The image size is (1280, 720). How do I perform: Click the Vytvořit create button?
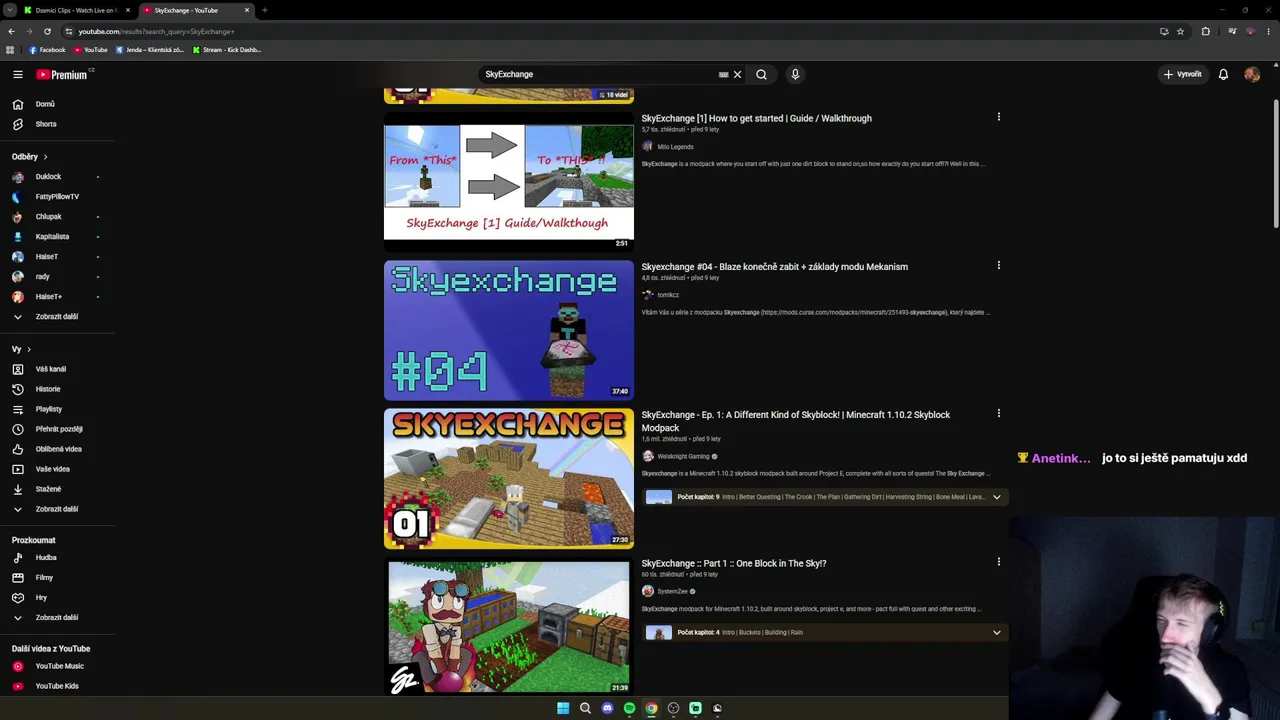[1182, 74]
